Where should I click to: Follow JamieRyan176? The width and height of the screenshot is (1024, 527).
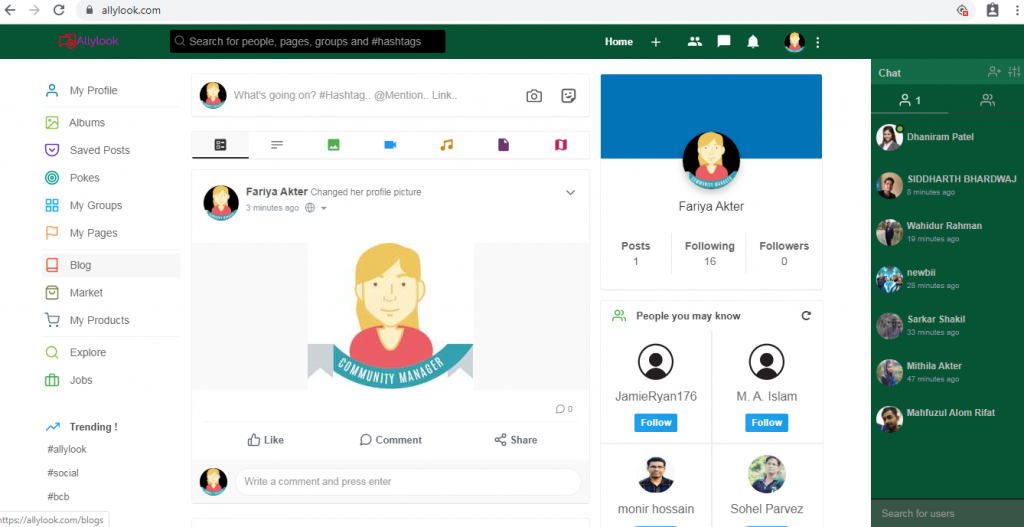[655, 422]
